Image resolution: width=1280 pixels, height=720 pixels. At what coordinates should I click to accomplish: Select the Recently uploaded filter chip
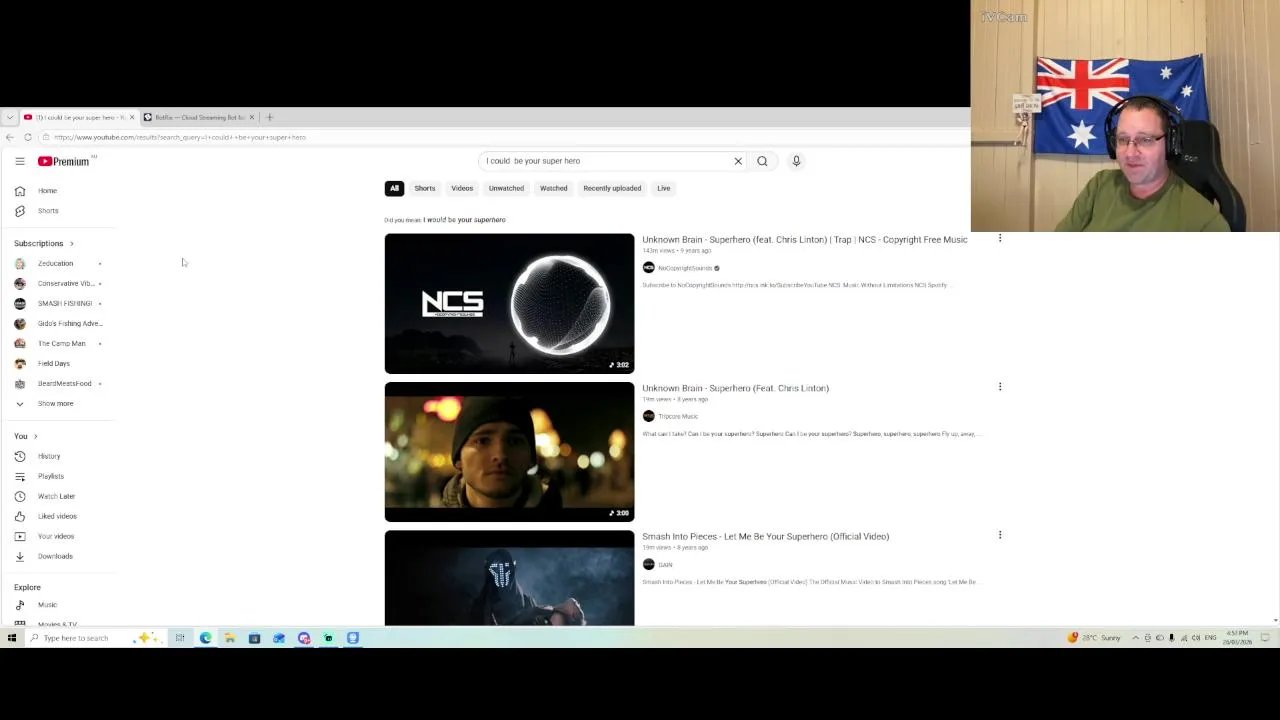(x=612, y=188)
